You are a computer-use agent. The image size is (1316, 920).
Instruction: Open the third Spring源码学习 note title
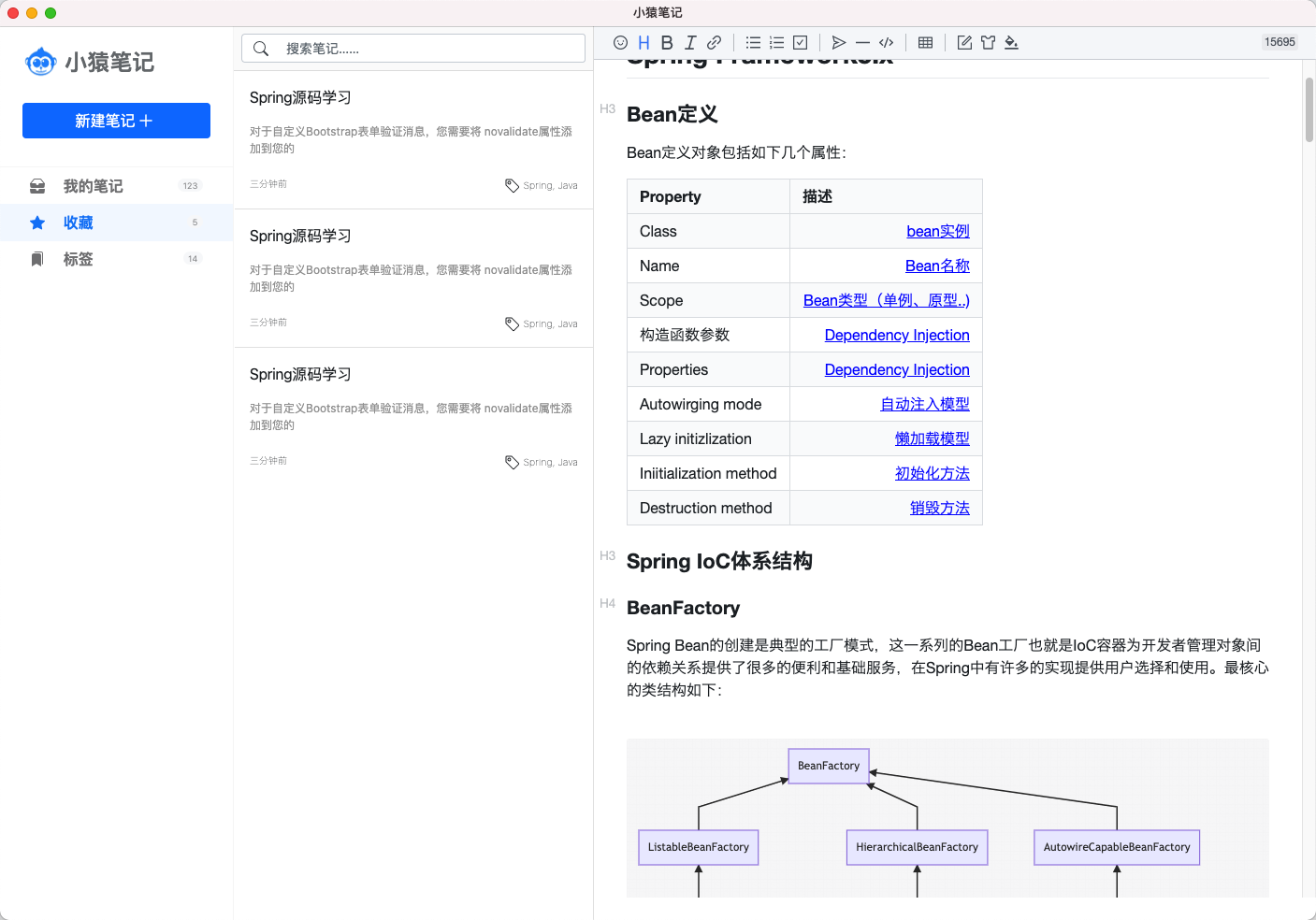coord(300,374)
